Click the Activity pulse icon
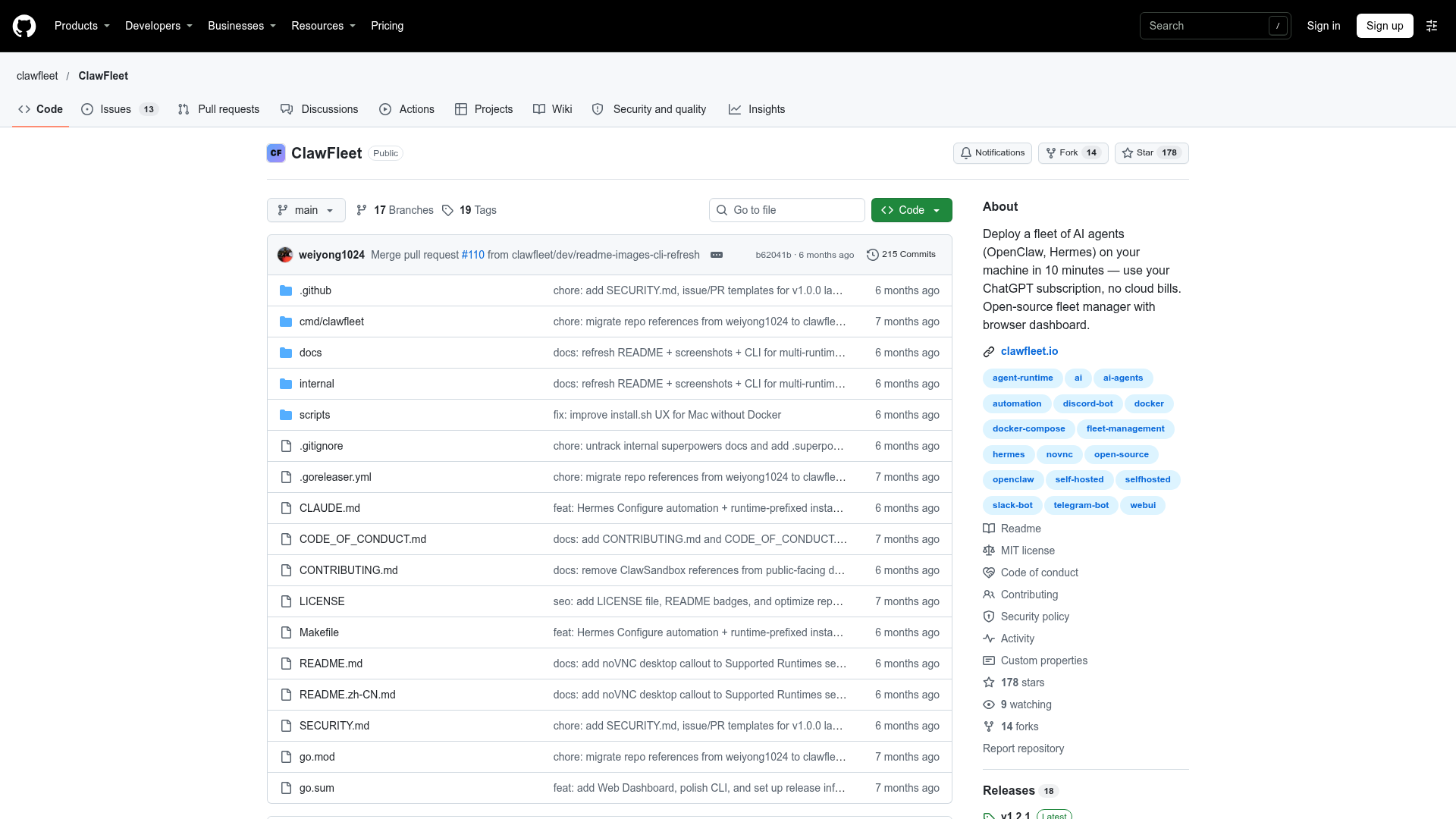Screen dimensions: 1456x819 (x=989, y=639)
